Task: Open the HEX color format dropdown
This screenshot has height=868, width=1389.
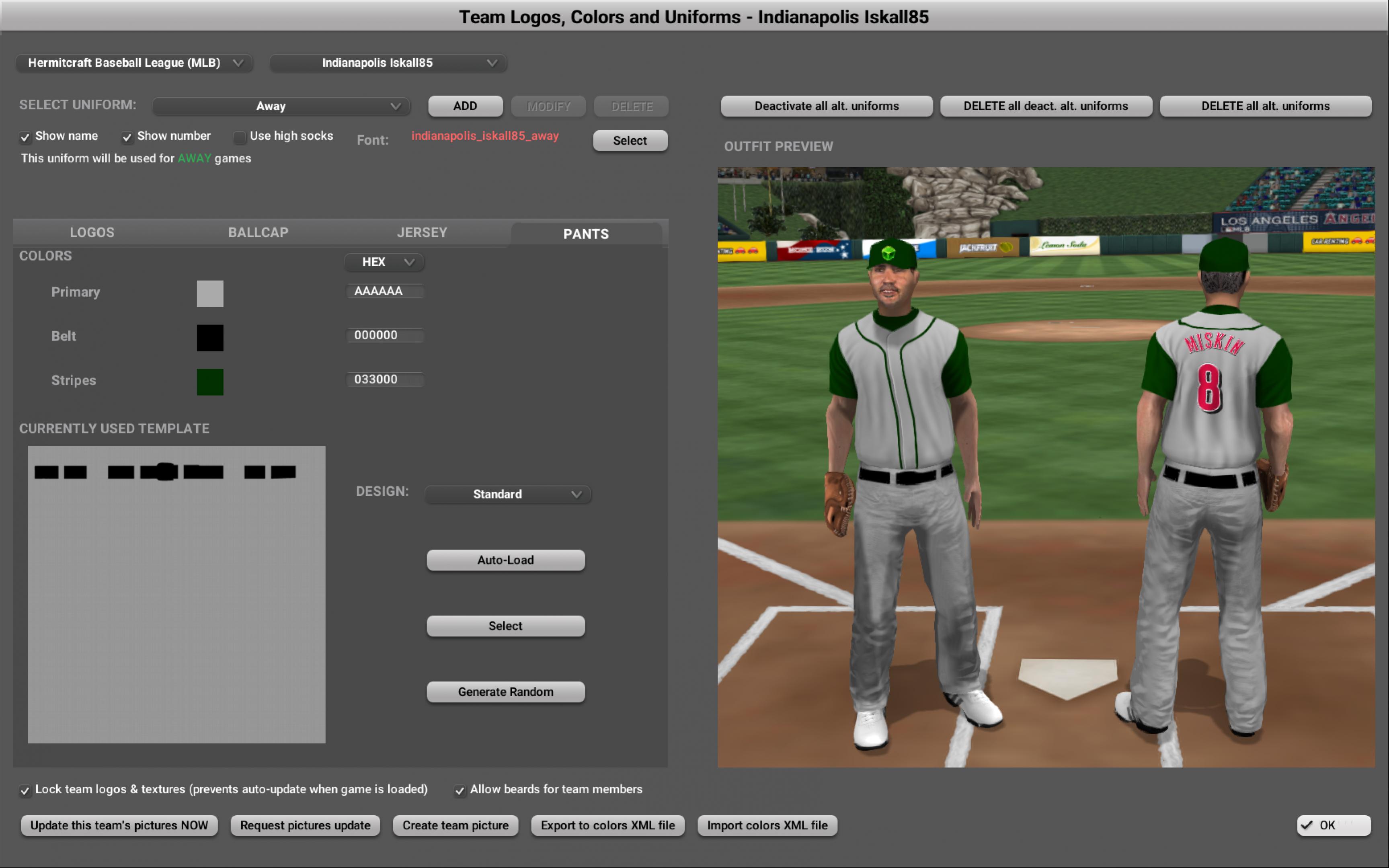Action: [384, 262]
